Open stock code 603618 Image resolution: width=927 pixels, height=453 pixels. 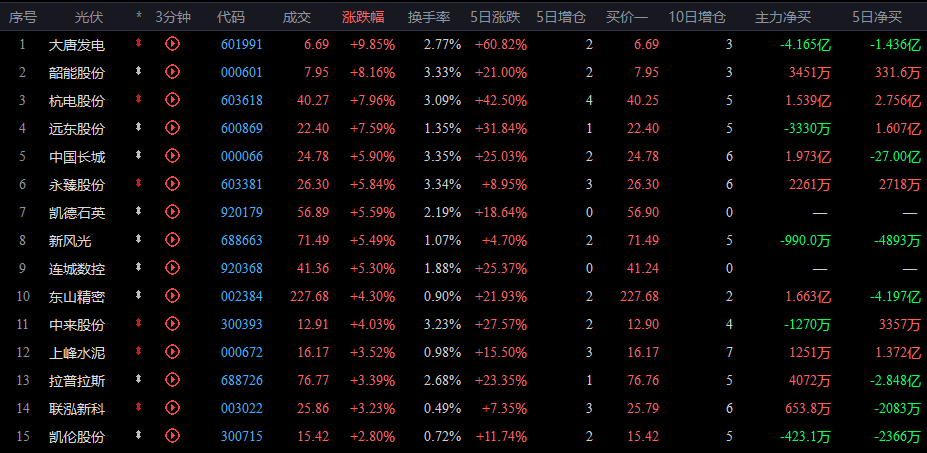click(x=242, y=101)
